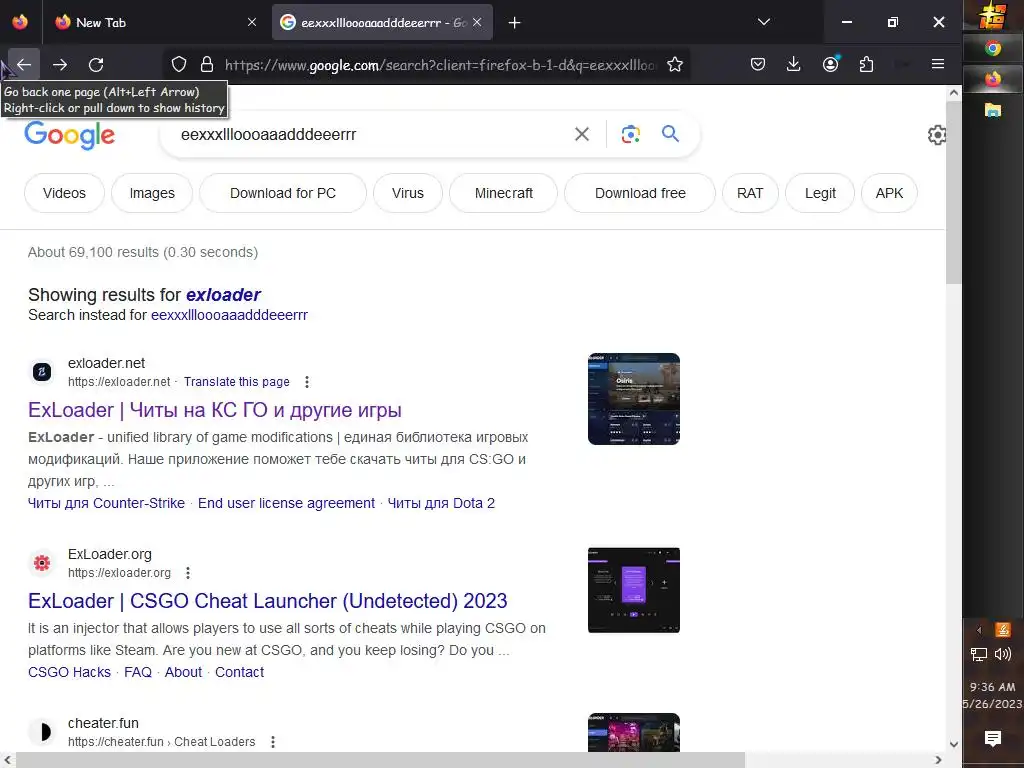This screenshot has height=768, width=1024.
Task: Expand the list all tabs dropdown
Action: (763, 22)
